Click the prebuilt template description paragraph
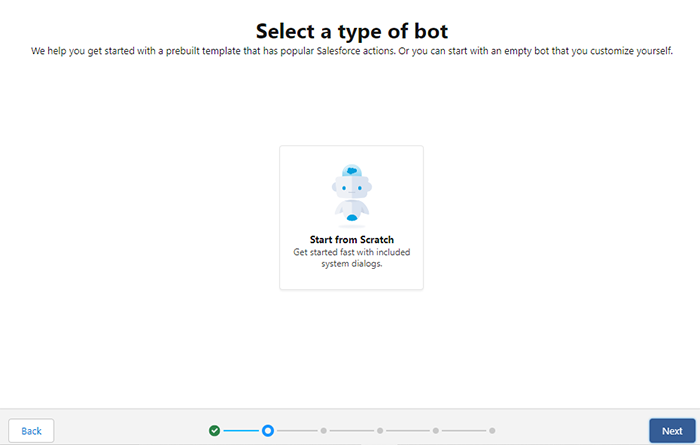 (x=351, y=51)
